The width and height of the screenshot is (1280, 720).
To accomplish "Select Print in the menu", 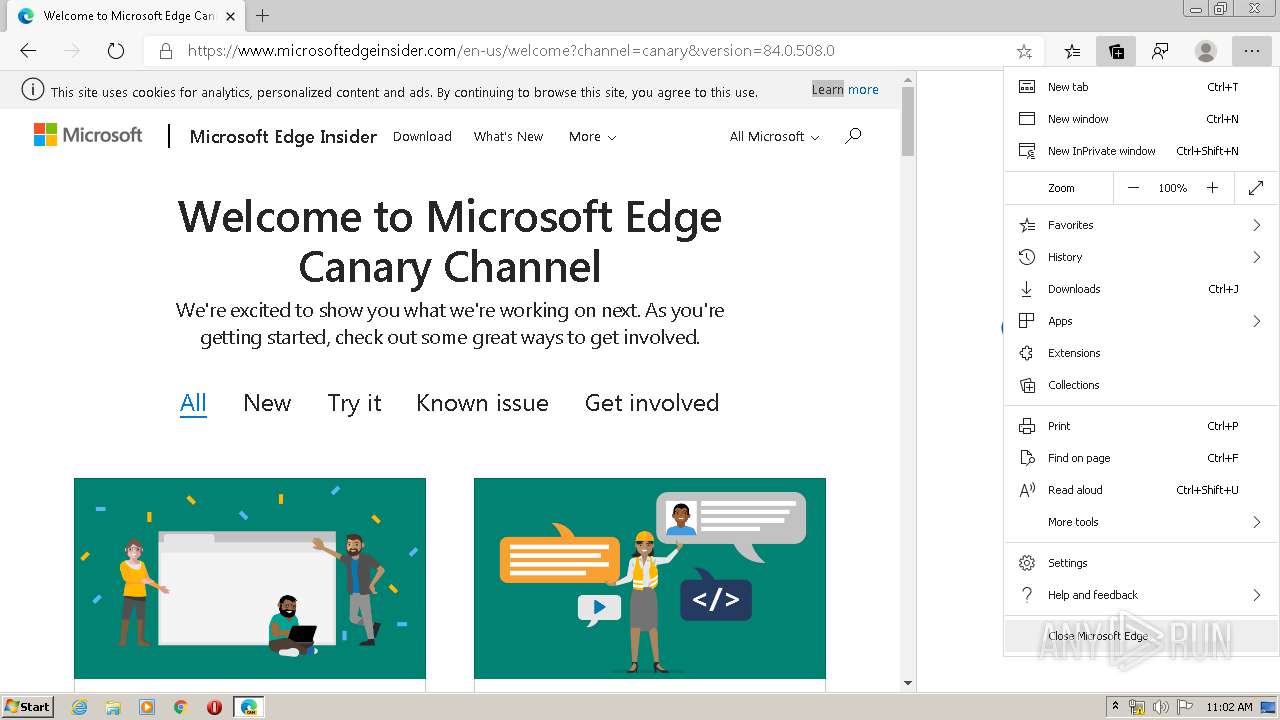I will pyautogui.click(x=1142, y=426).
